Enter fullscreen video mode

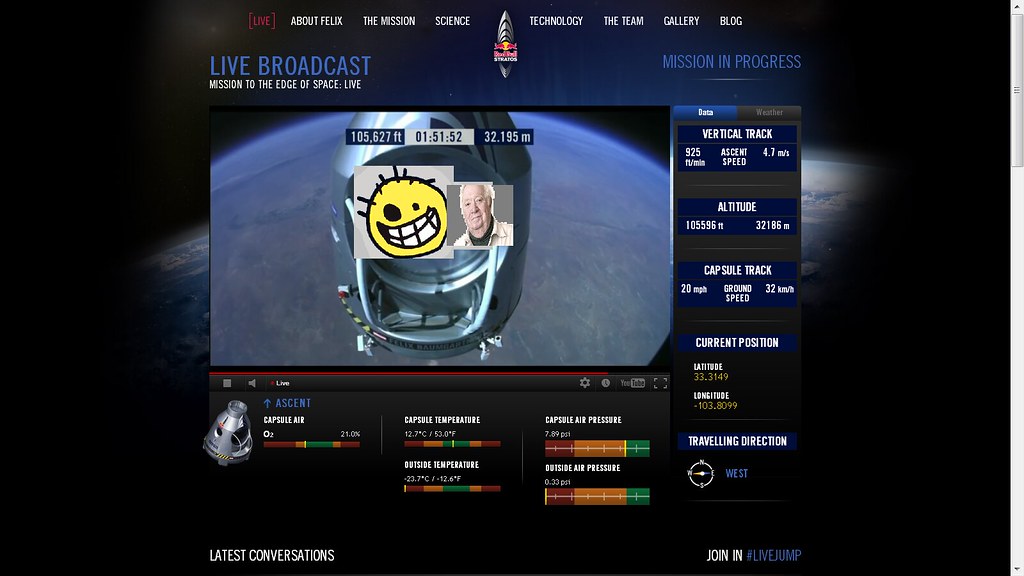660,383
